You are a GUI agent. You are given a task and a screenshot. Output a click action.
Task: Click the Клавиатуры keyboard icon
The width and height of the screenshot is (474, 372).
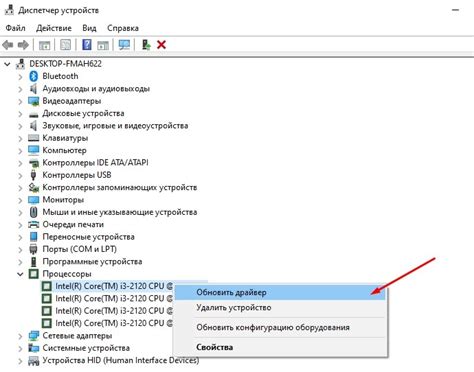[x=34, y=138]
